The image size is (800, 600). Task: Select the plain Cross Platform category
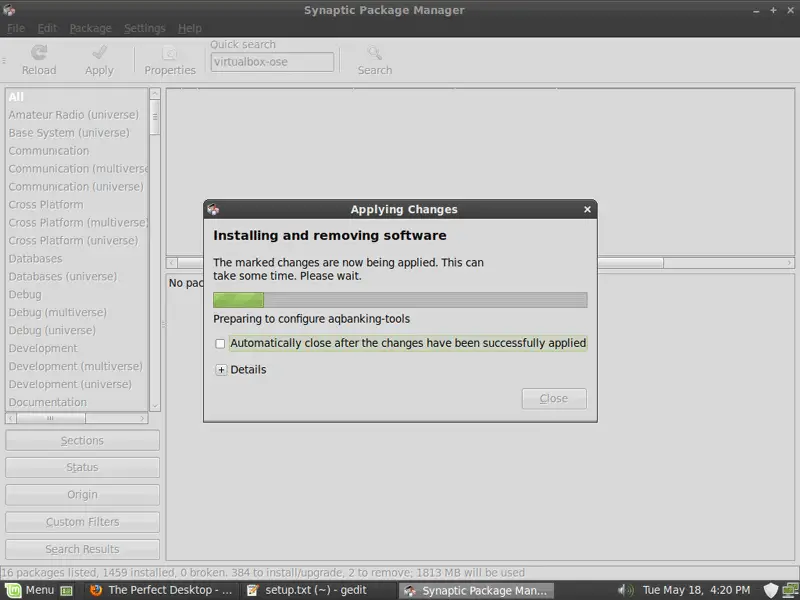(77, 205)
